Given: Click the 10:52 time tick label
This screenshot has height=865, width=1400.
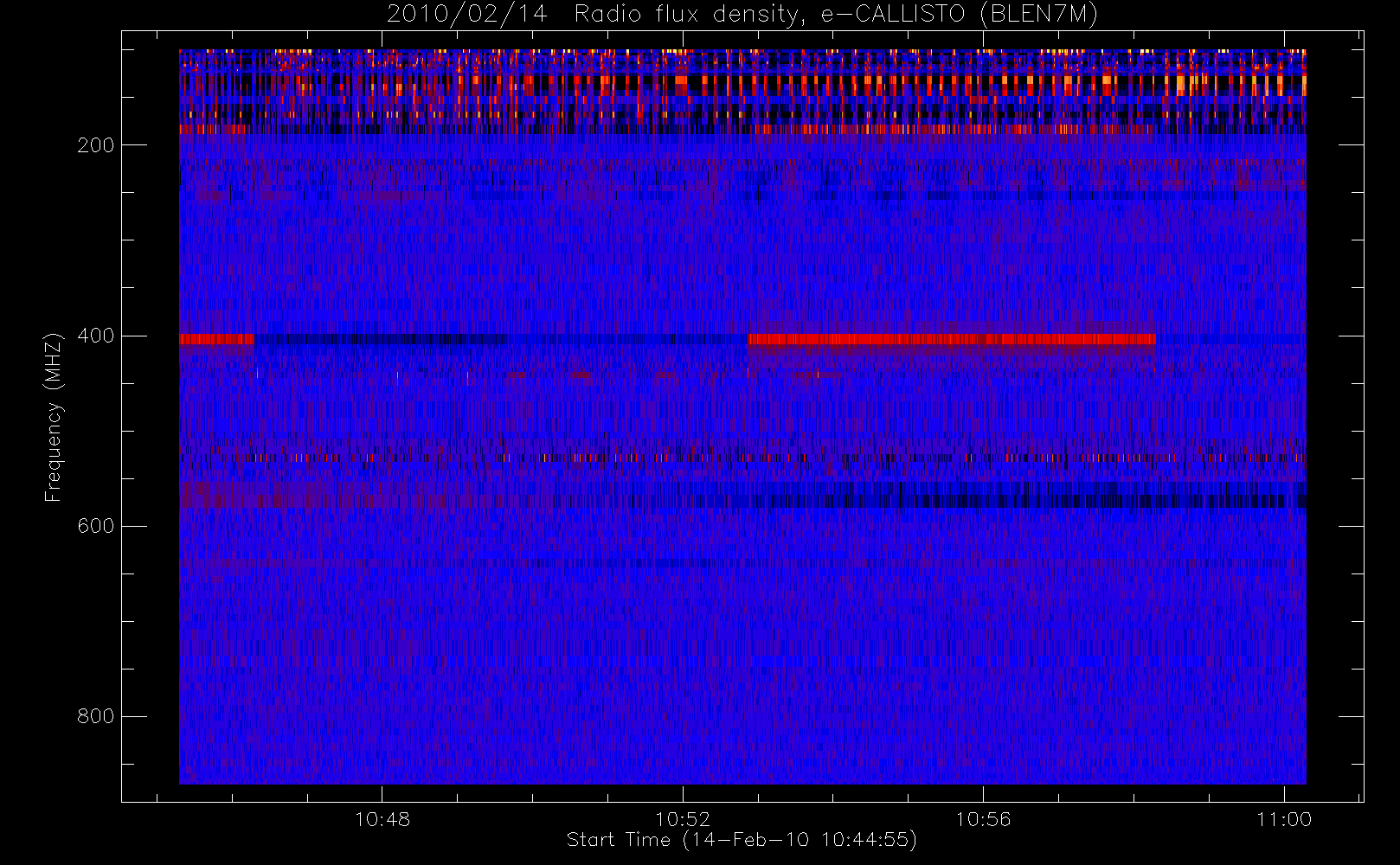Looking at the screenshot, I should (683, 819).
